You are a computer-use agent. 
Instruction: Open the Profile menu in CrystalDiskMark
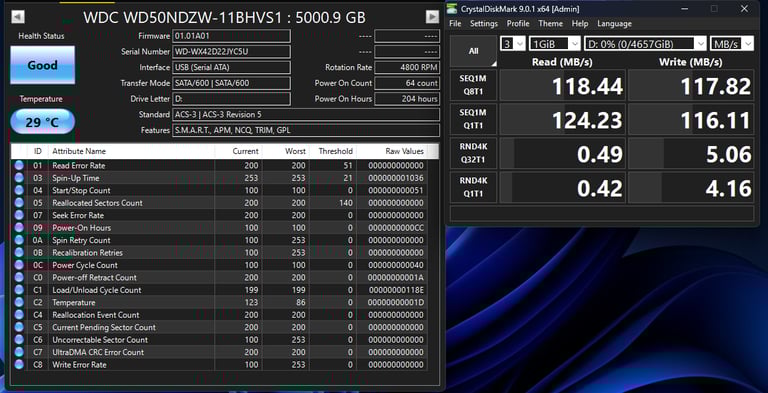[518, 24]
